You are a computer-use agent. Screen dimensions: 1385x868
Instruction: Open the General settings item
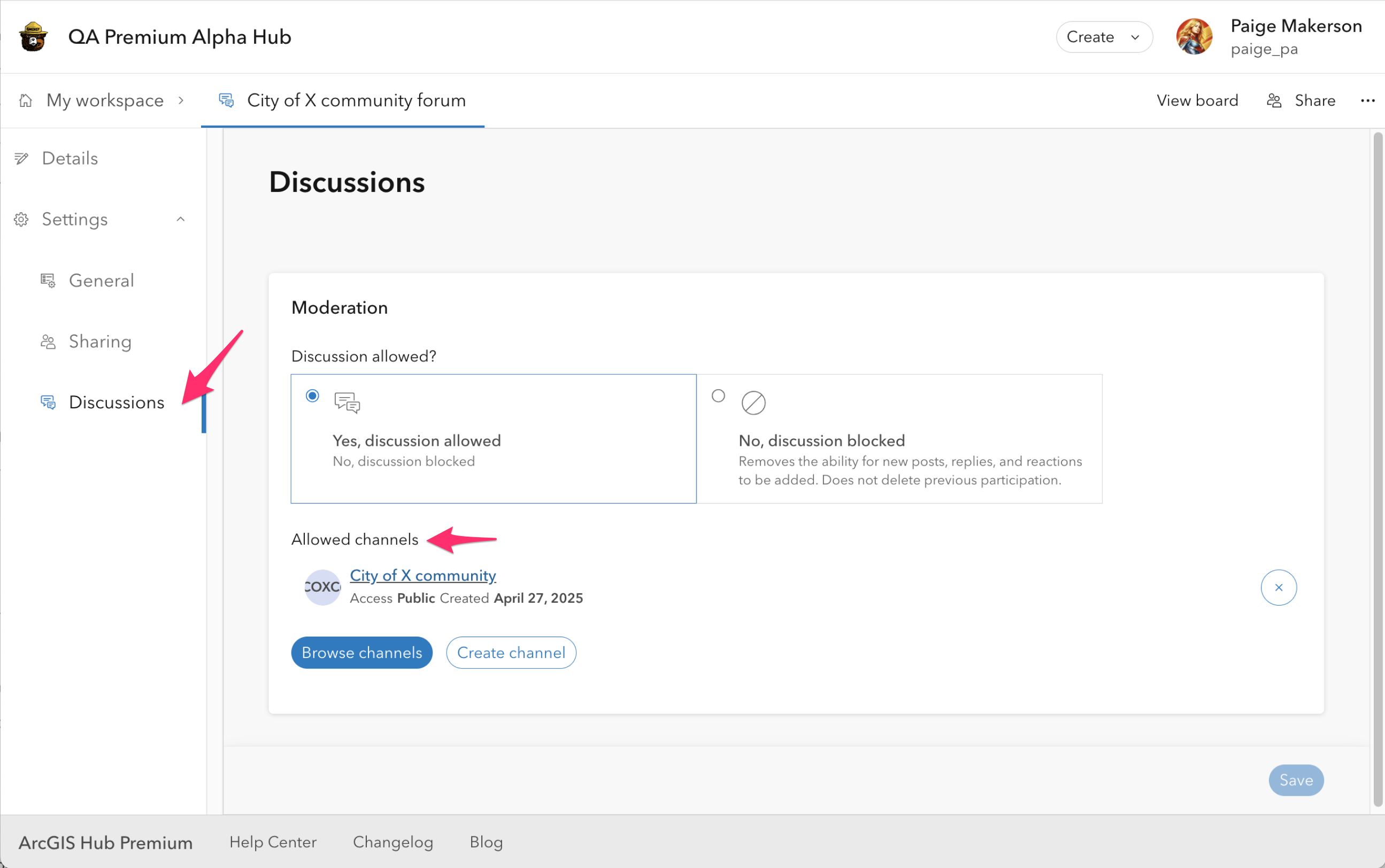pyautogui.click(x=101, y=281)
